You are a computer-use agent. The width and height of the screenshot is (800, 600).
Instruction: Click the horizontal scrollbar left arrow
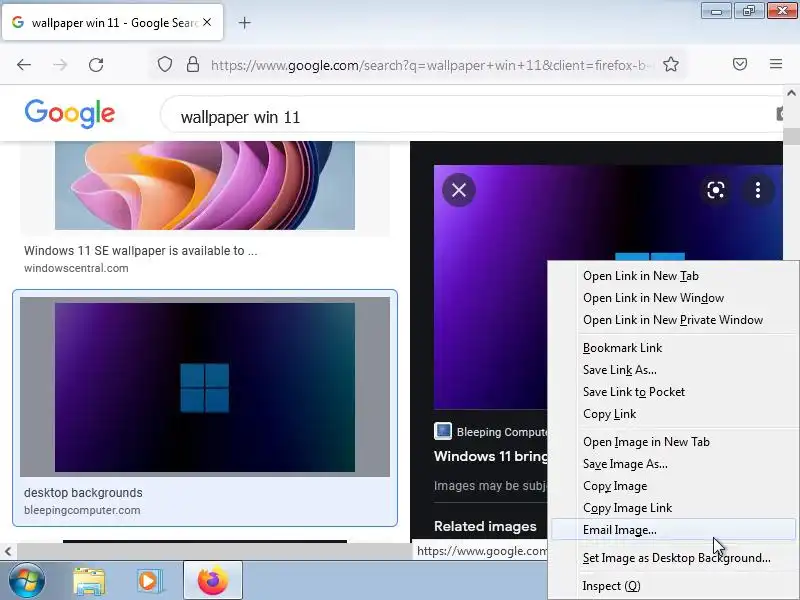tap(8, 551)
